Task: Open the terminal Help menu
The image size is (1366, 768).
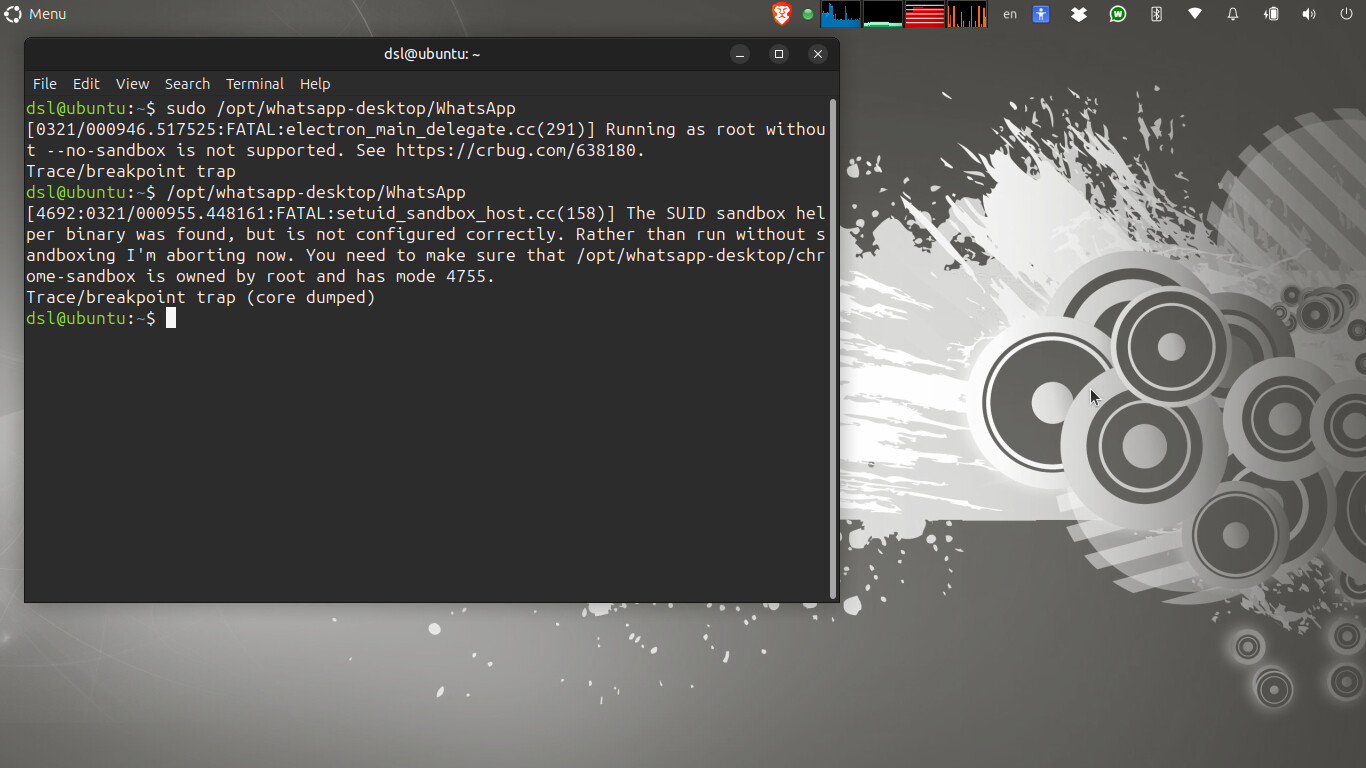Action: [315, 84]
